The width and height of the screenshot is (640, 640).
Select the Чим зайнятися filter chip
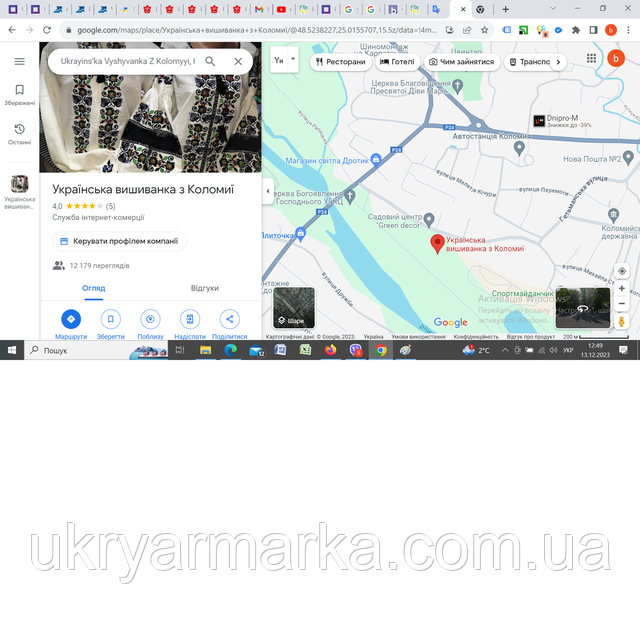click(x=462, y=62)
